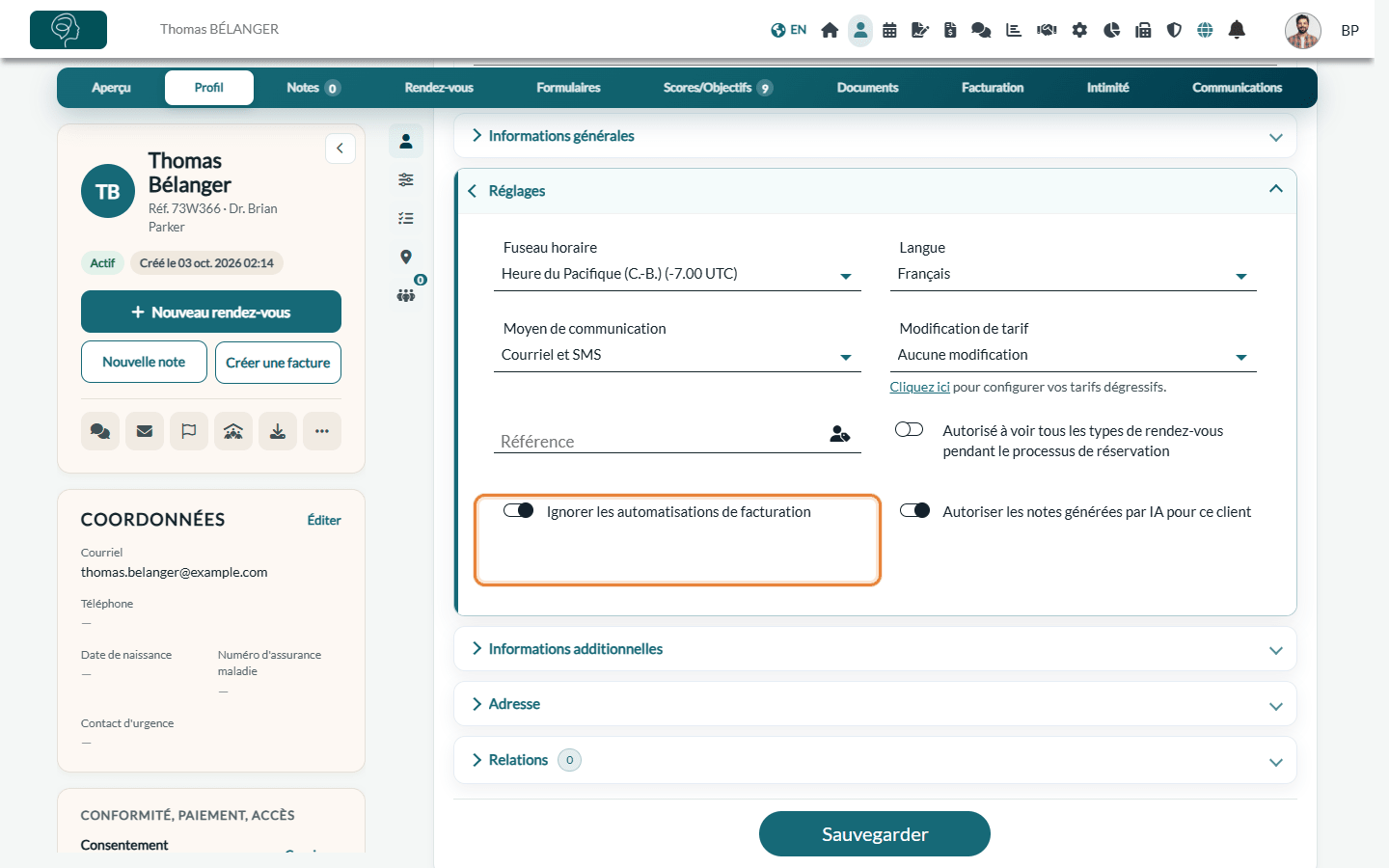Image resolution: width=1389 pixels, height=868 pixels.
Task: Toggle Autoriser les notes générées par IA
Action: tap(914, 510)
